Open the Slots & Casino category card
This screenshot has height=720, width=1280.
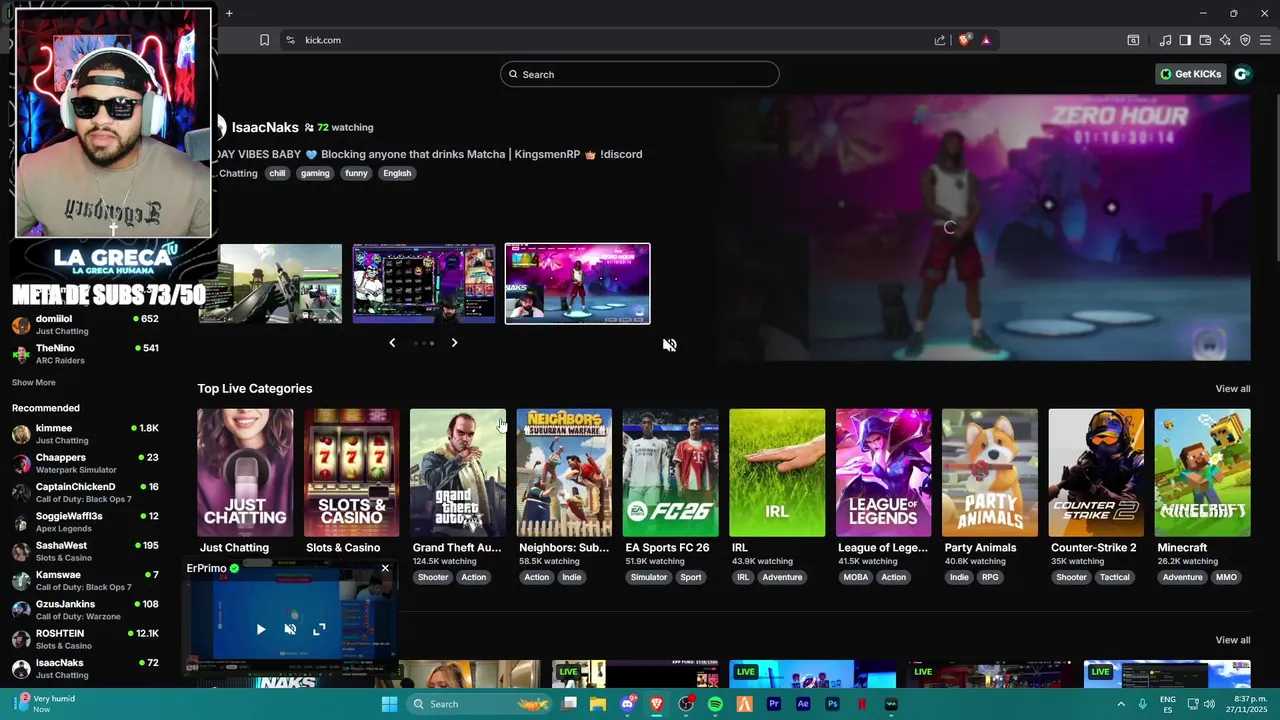tap(351, 473)
